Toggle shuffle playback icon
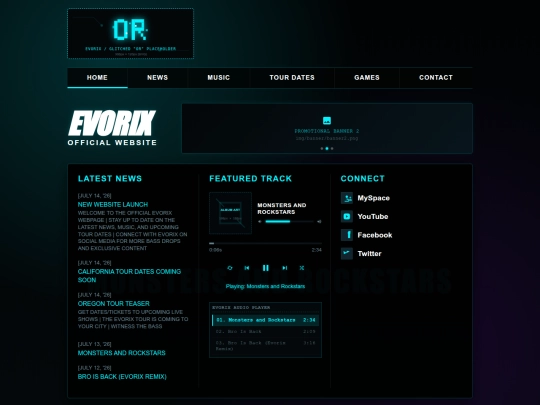Image resolution: width=540 pixels, height=405 pixels. pyautogui.click(x=302, y=268)
